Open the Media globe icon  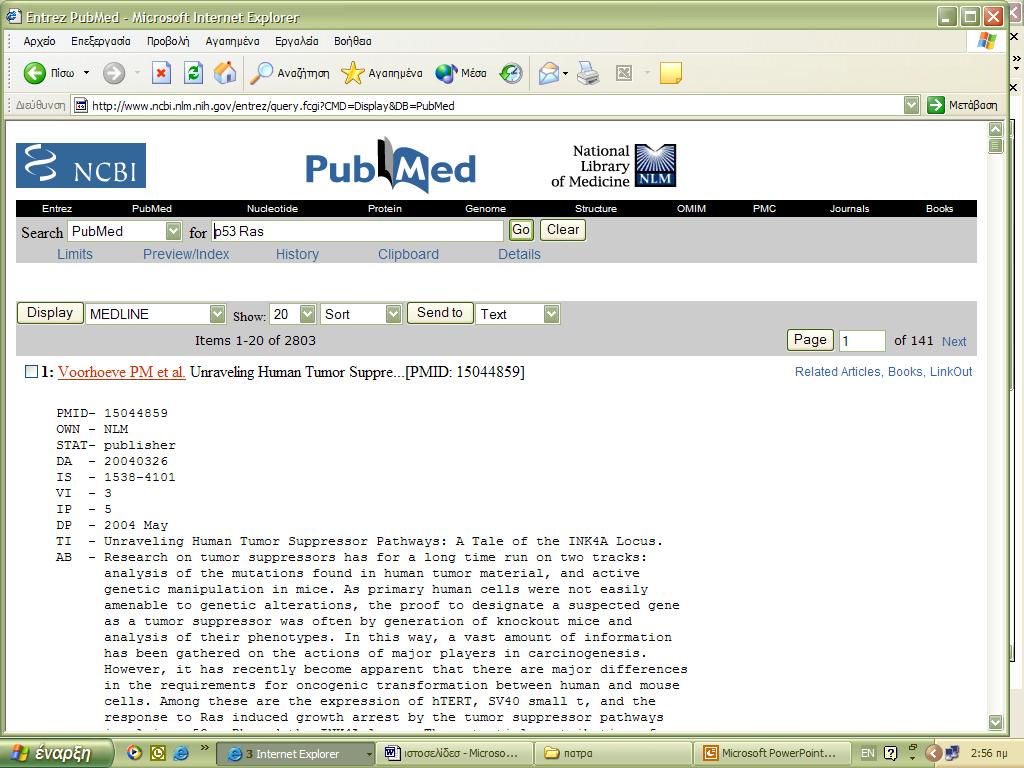pyautogui.click(x=446, y=73)
